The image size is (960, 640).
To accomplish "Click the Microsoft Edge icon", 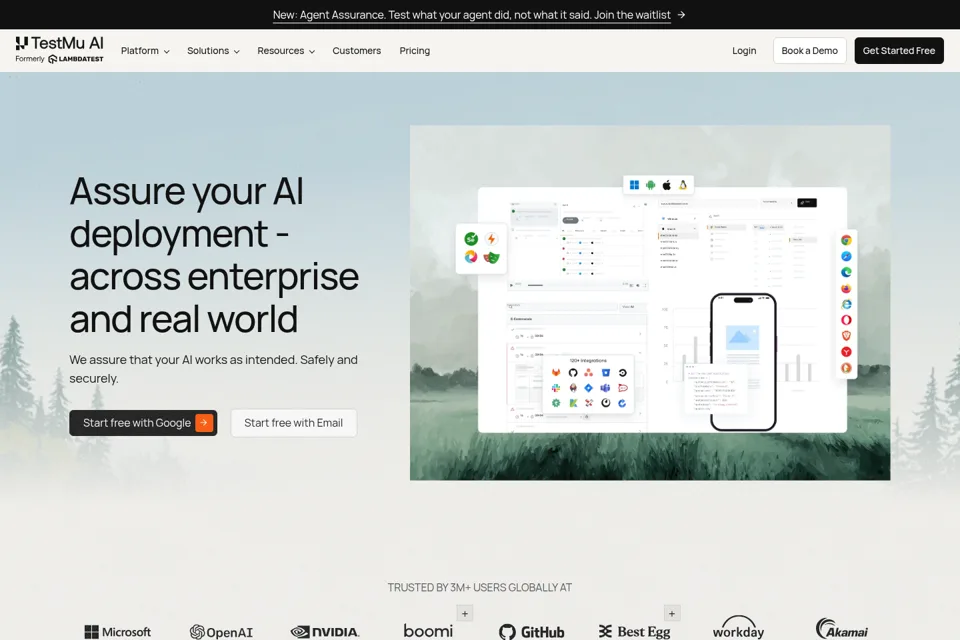I will (846, 272).
